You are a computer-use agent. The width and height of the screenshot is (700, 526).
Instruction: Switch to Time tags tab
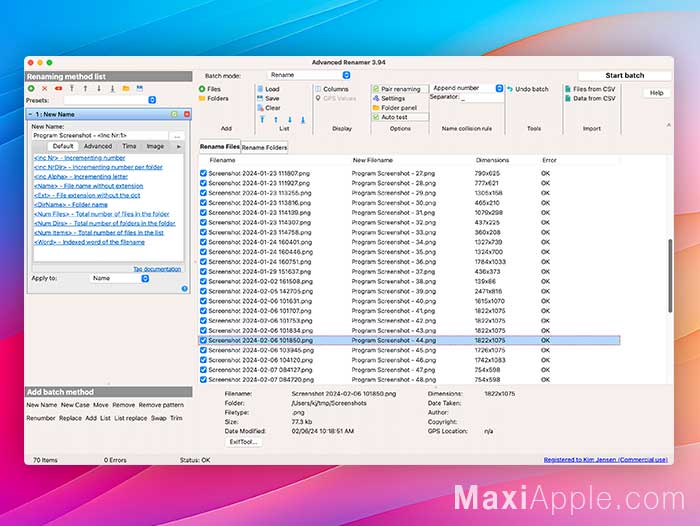(129, 146)
